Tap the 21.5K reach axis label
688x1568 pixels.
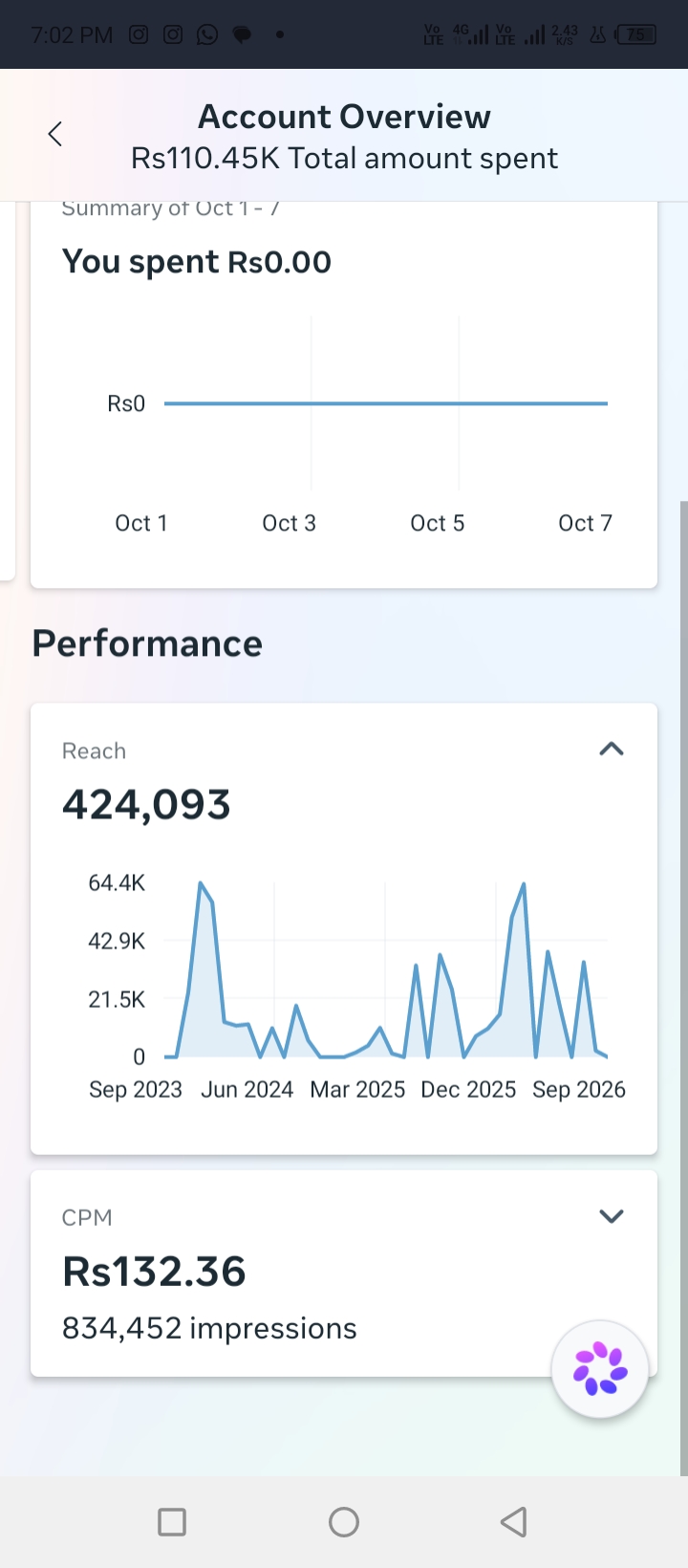(117, 999)
